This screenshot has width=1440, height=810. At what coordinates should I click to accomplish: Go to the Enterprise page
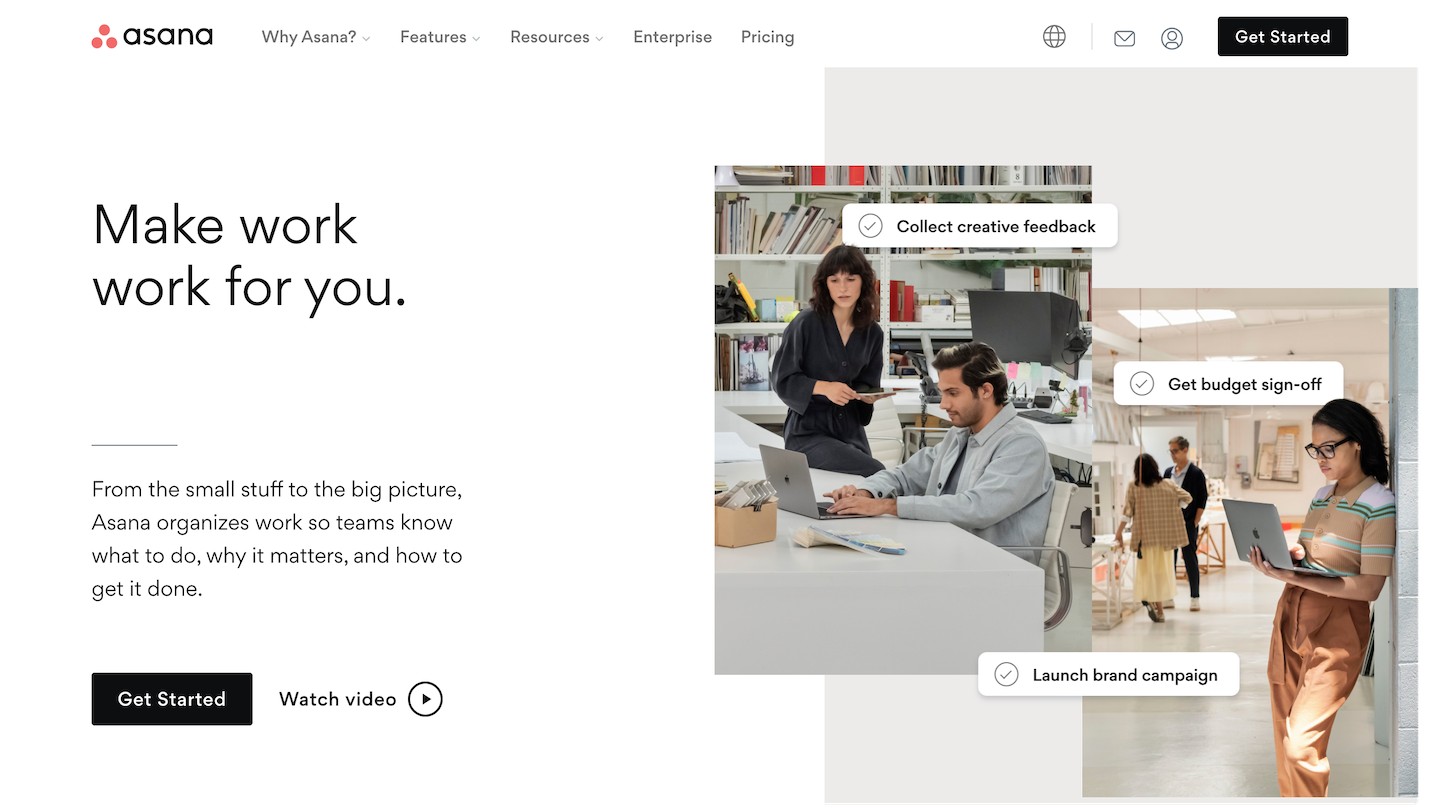pyautogui.click(x=673, y=37)
